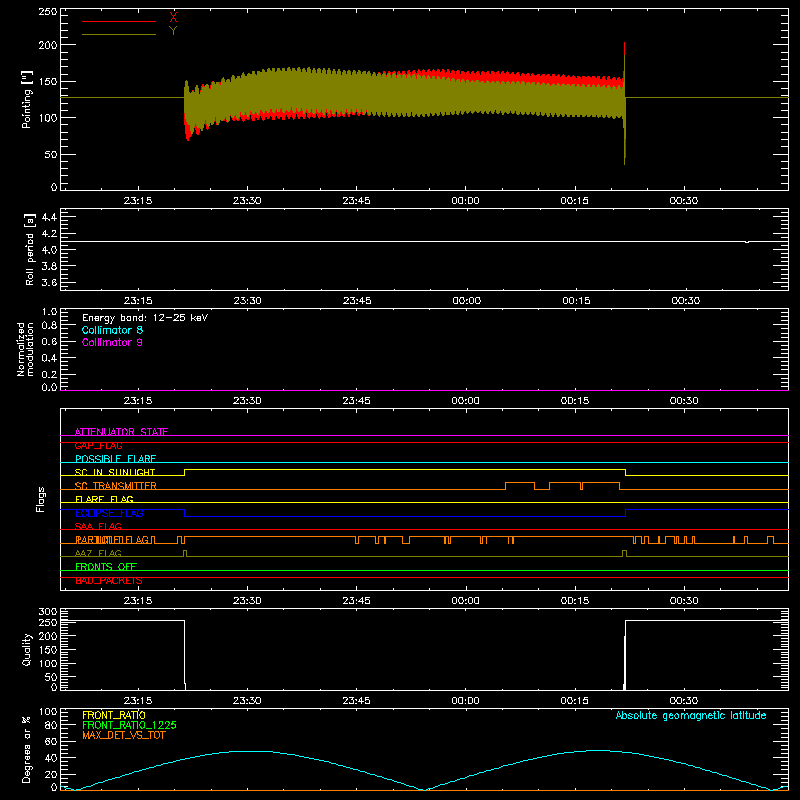This screenshot has height=800, width=800.
Task: Click the 4.4 tick on Roll period axis
Action: pyautogui.click(x=49, y=217)
